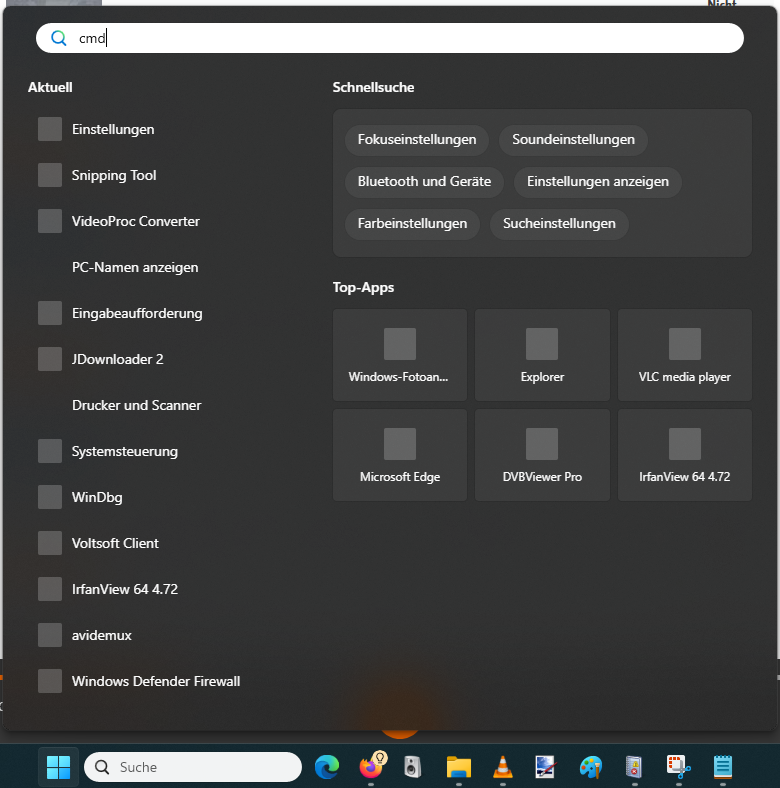Click the taskbar Suche search box

193,767
